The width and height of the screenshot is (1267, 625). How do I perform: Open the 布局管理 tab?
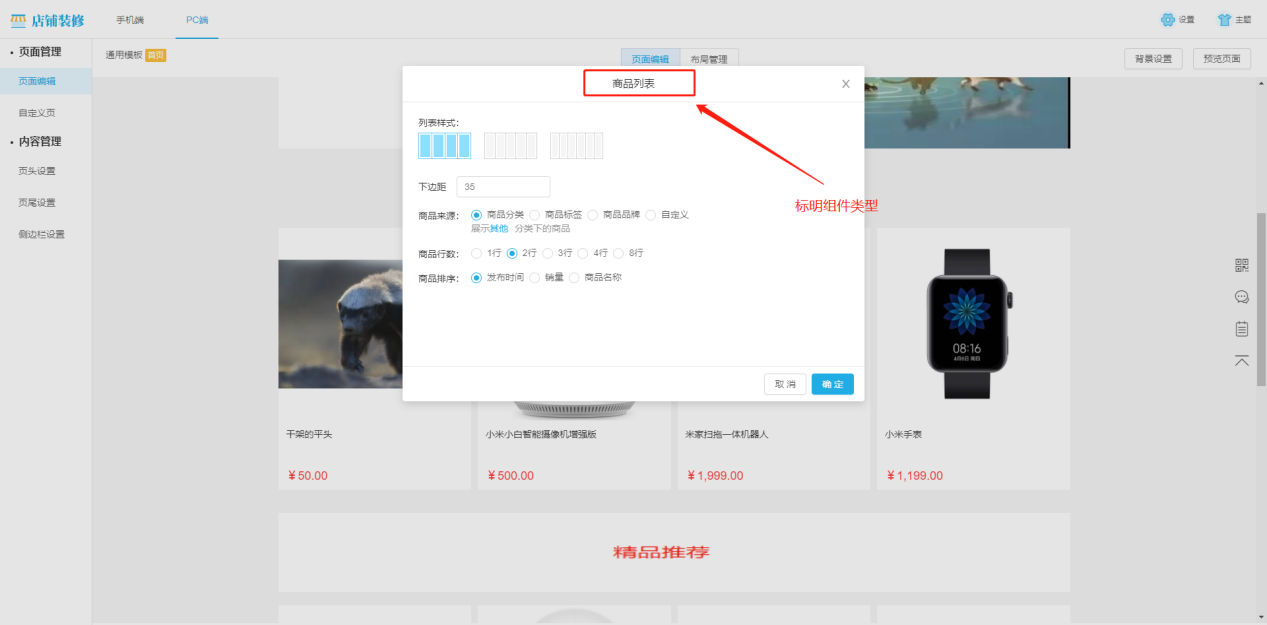pos(710,59)
